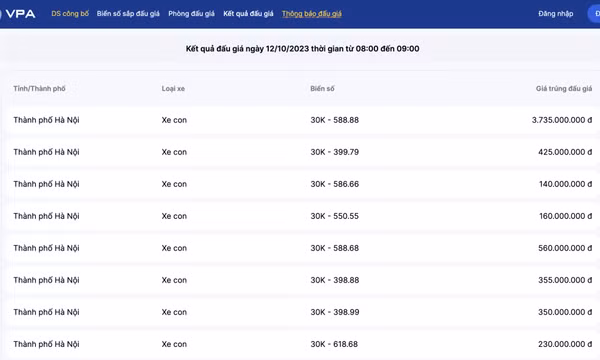Click the Đăng nhập link
This screenshot has height=360, width=600.
pyautogui.click(x=556, y=14)
